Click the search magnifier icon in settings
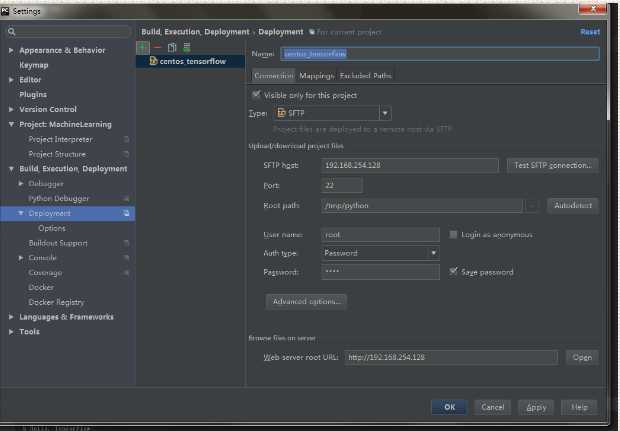 (x=11, y=32)
